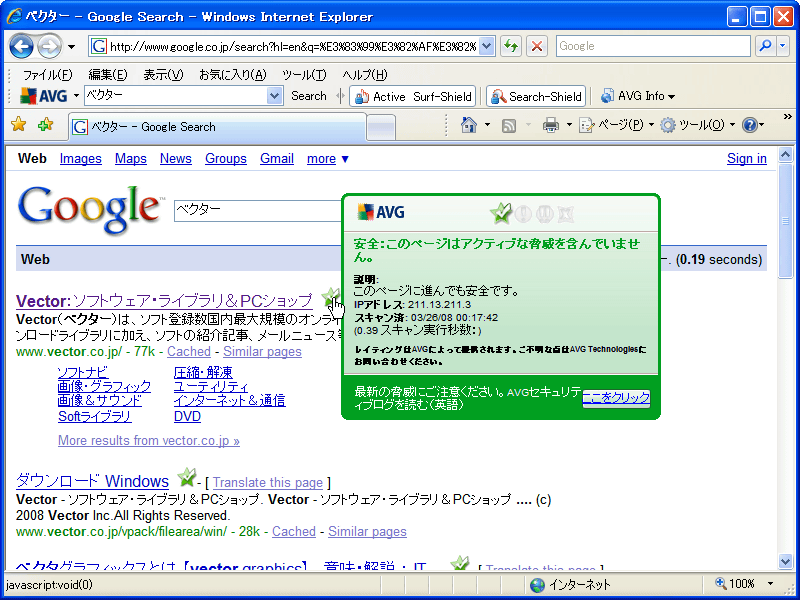This screenshot has height=600, width=800.
Task: Click the search magnifier icon in IE
Action: (x=765, y=46)
